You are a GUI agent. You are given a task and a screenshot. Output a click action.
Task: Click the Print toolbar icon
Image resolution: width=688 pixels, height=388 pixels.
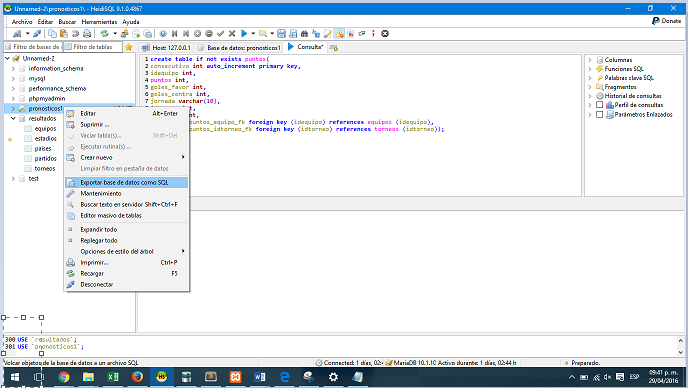(x=87, y=34)
